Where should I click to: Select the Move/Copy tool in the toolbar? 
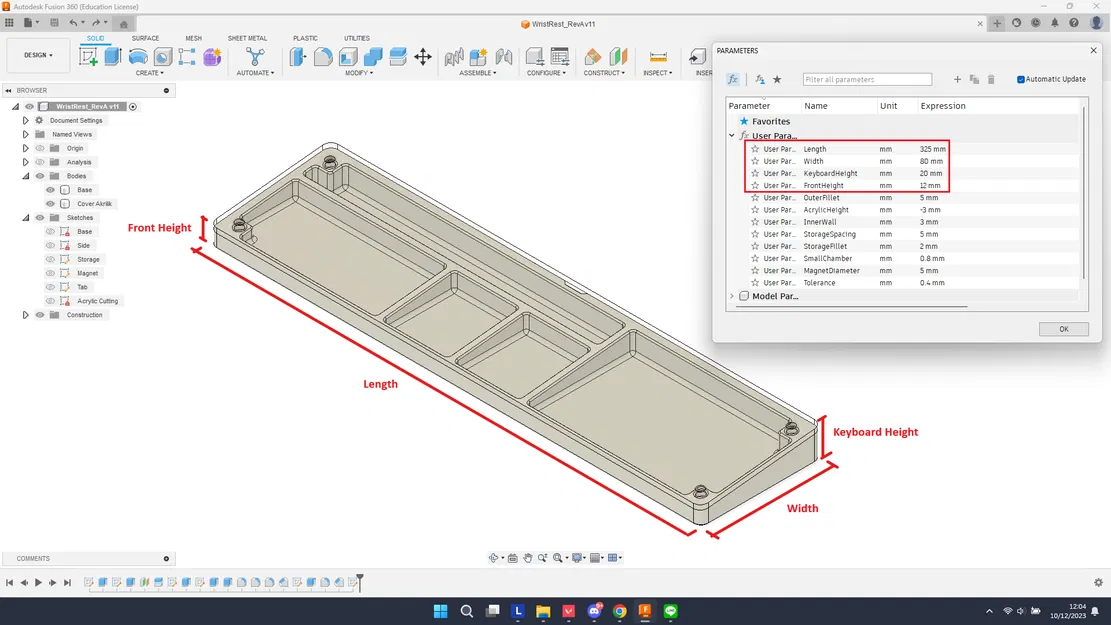click(423, 58)
